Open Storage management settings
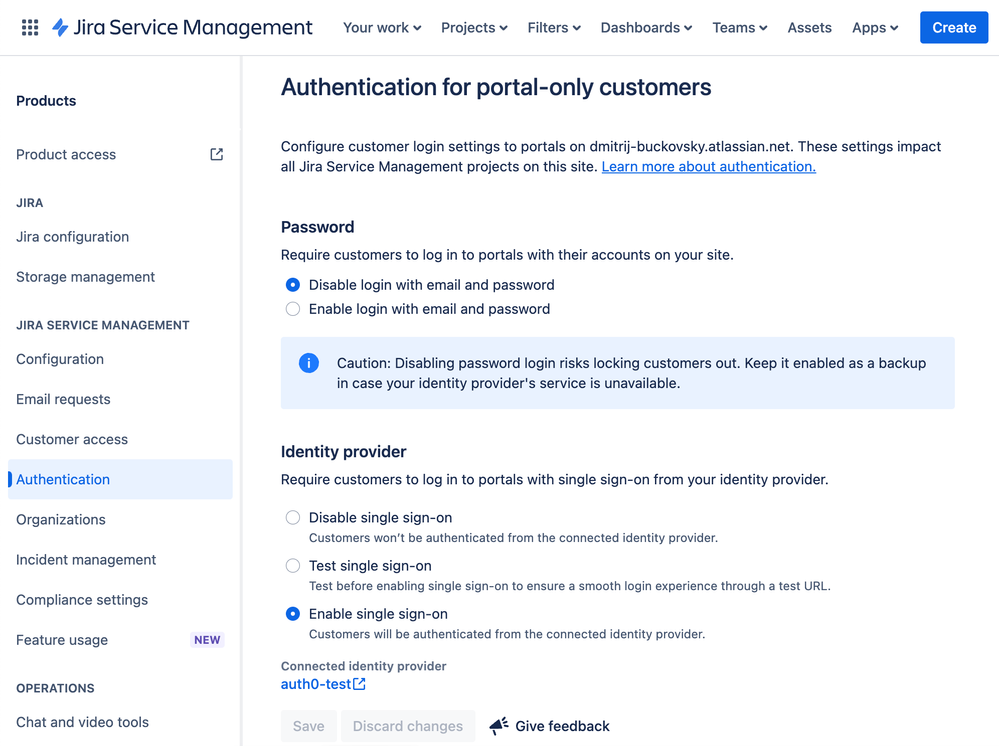Viewport: 999px width, 746px height. (x=120, y=276)
